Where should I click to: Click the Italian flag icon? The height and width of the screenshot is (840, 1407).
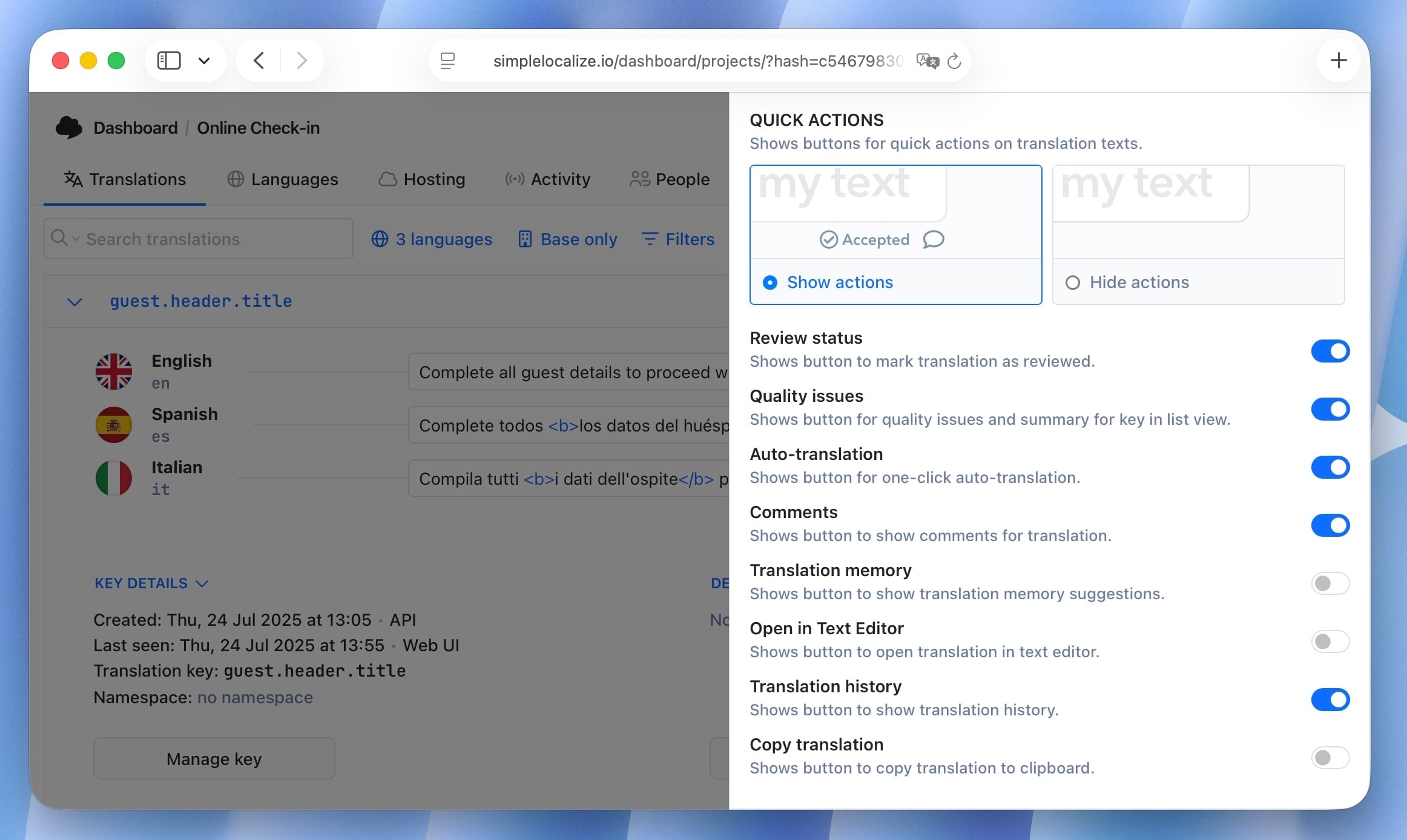coord(113,477)
